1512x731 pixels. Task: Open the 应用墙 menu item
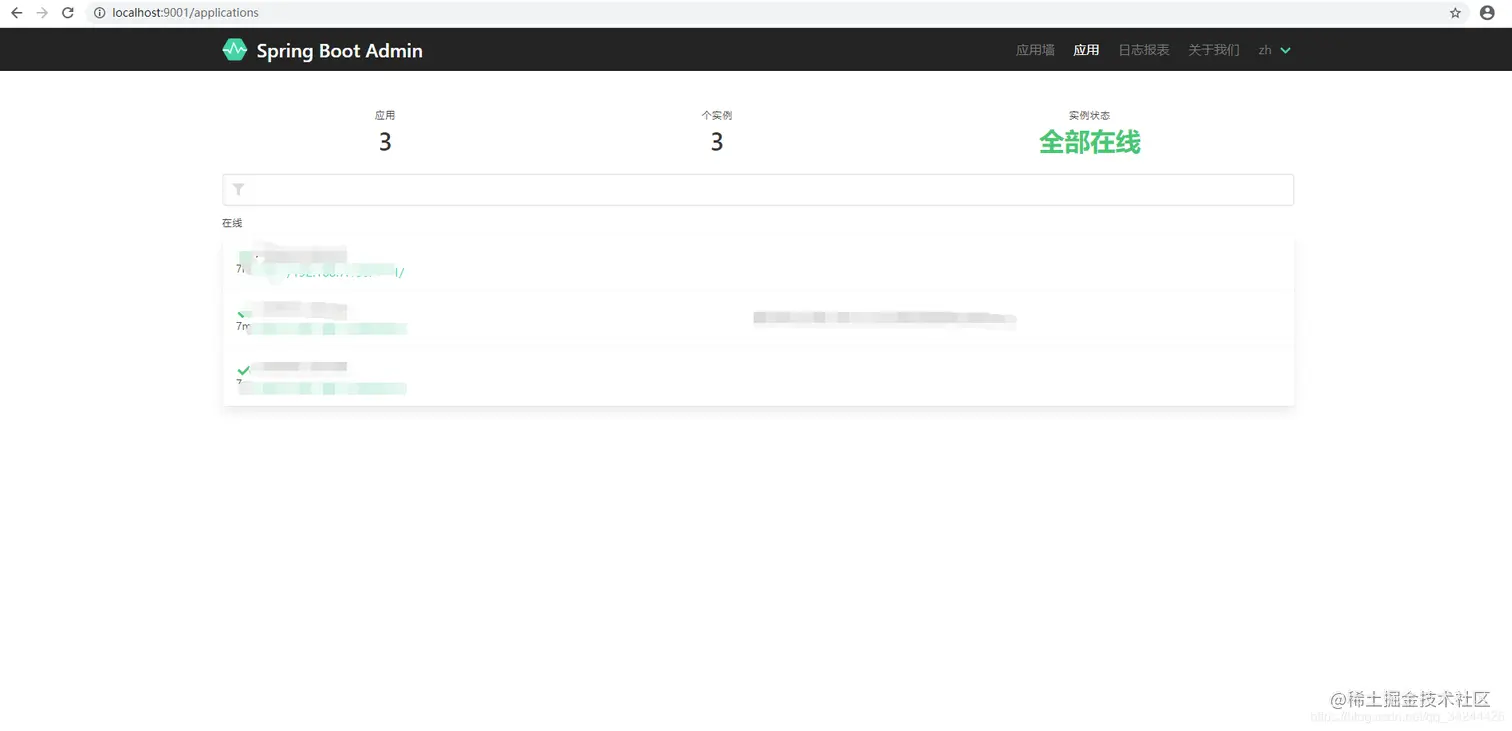[x=1035, y=50]
